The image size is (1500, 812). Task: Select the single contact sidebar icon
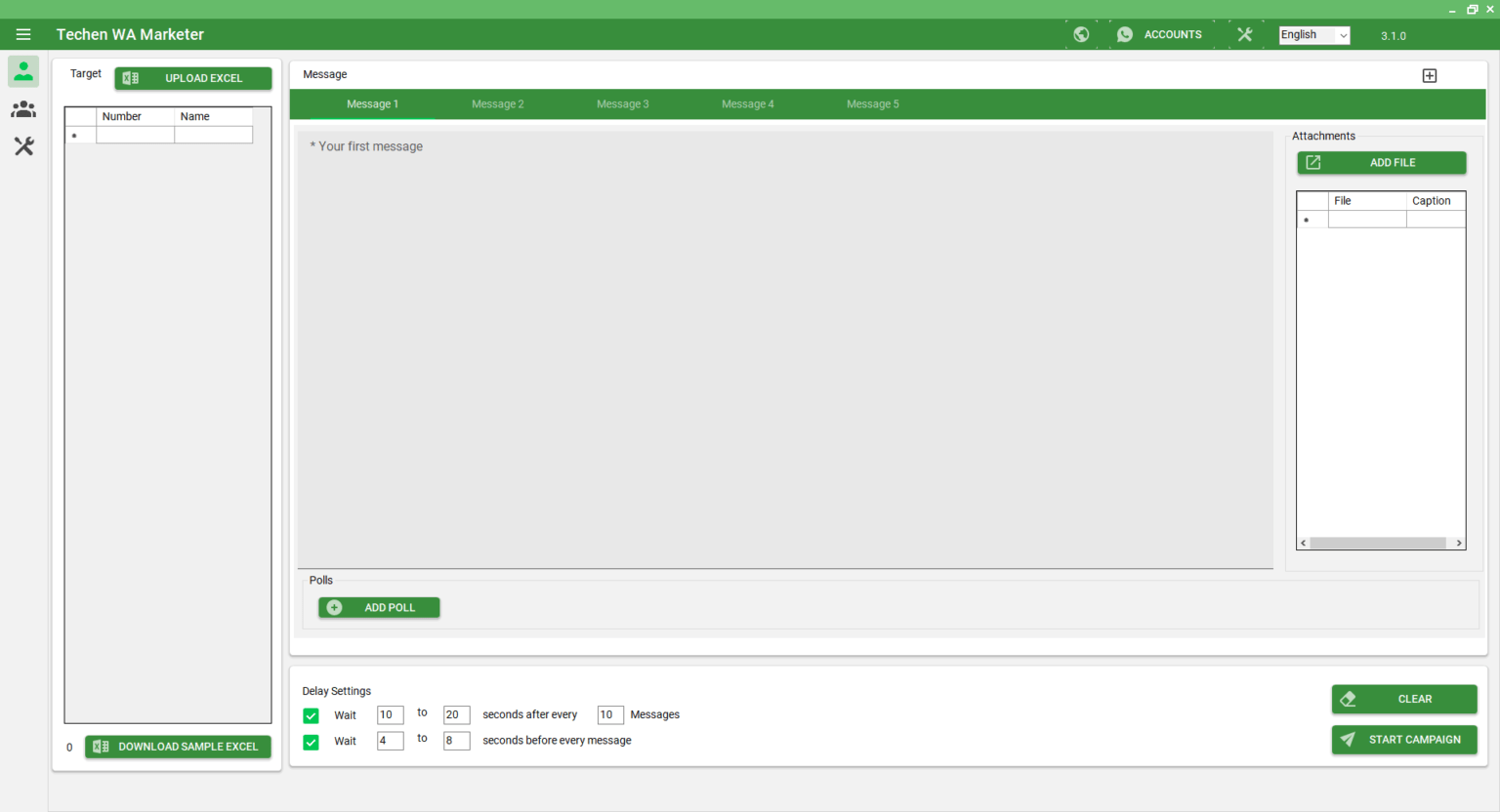(23, 70)
